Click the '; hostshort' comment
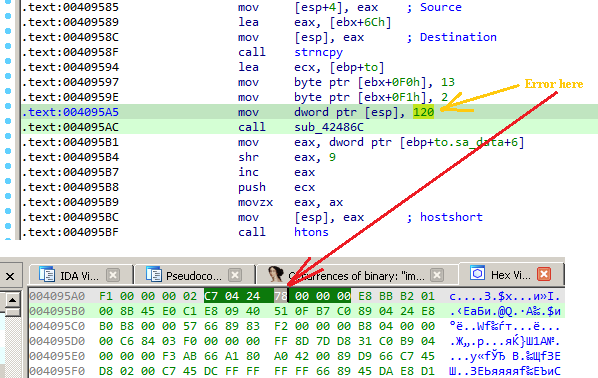Image resolution: width=598 pixels, height=378 pixels. click(x=445, y=217)
